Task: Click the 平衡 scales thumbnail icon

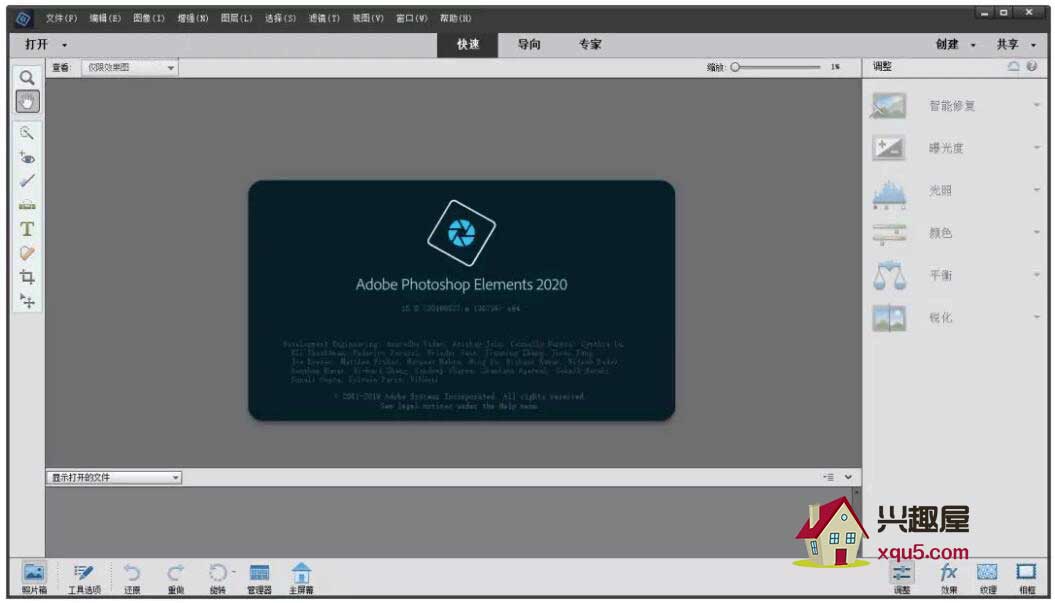Action: (x=889, y=275)
